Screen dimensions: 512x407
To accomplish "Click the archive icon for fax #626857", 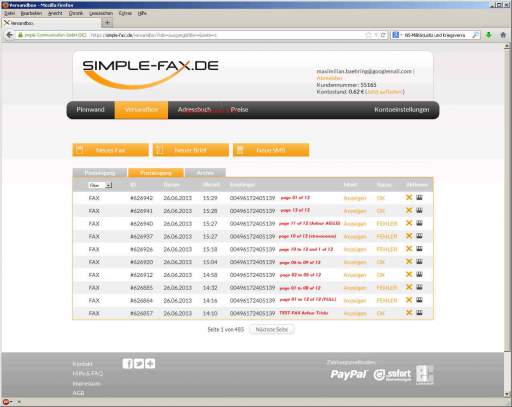I will coord(419,313).
